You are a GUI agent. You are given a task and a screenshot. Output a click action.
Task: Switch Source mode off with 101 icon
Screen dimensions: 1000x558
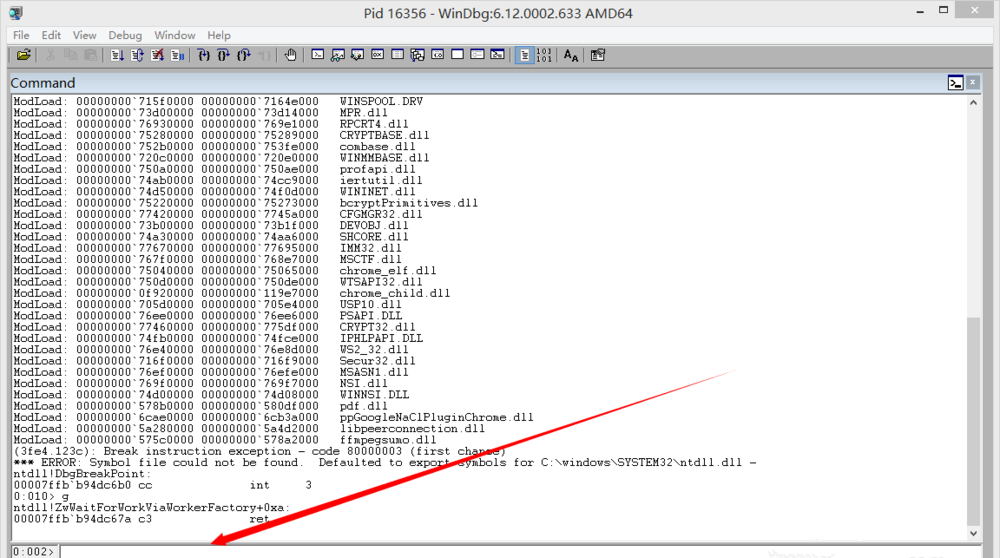click(544, 55)
